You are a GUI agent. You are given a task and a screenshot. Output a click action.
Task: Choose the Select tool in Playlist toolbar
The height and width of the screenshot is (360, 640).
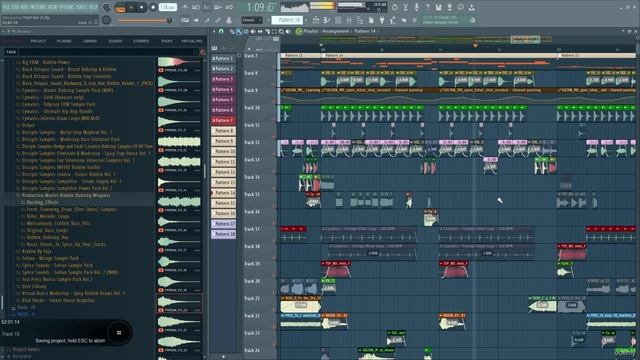click(x=274, y=31)
